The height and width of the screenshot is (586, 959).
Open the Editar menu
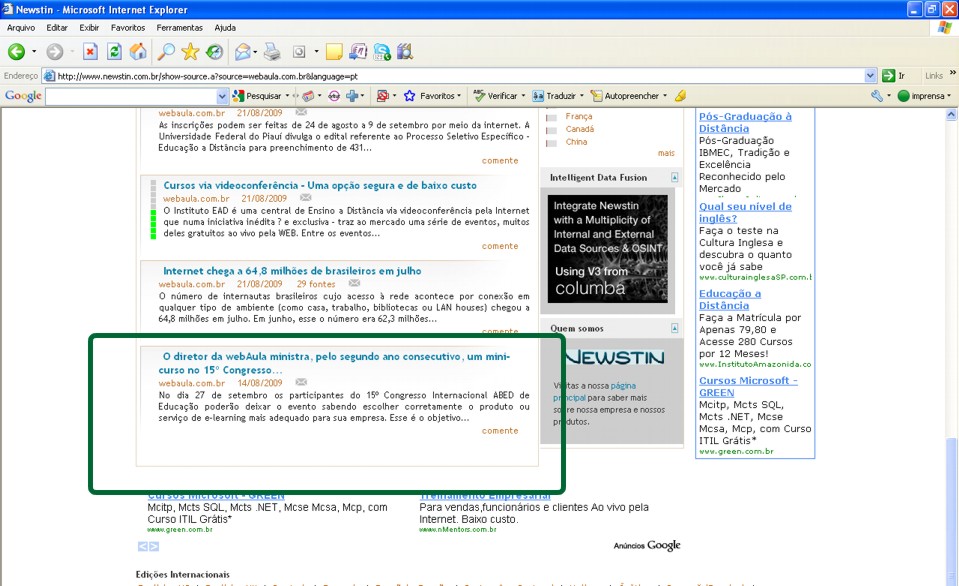pyautogui.click(x=57, y=28)
